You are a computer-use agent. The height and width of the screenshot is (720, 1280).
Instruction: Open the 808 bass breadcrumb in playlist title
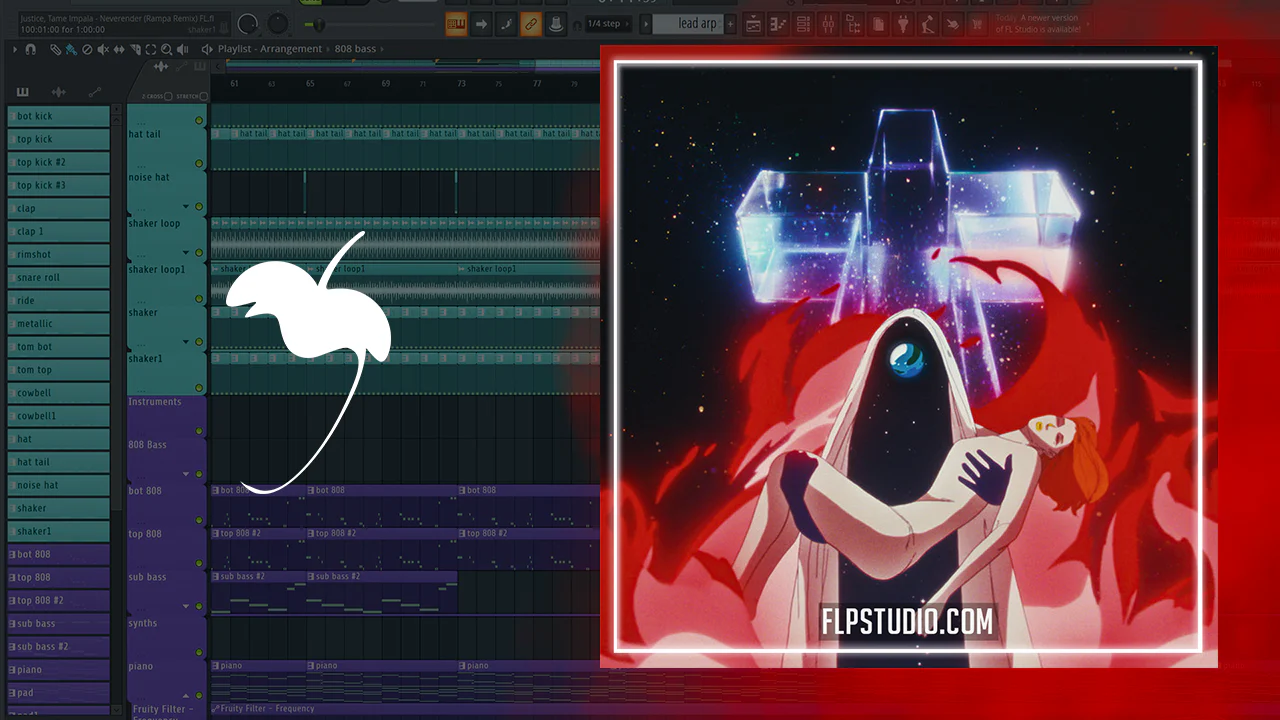[x=355, y=49]
